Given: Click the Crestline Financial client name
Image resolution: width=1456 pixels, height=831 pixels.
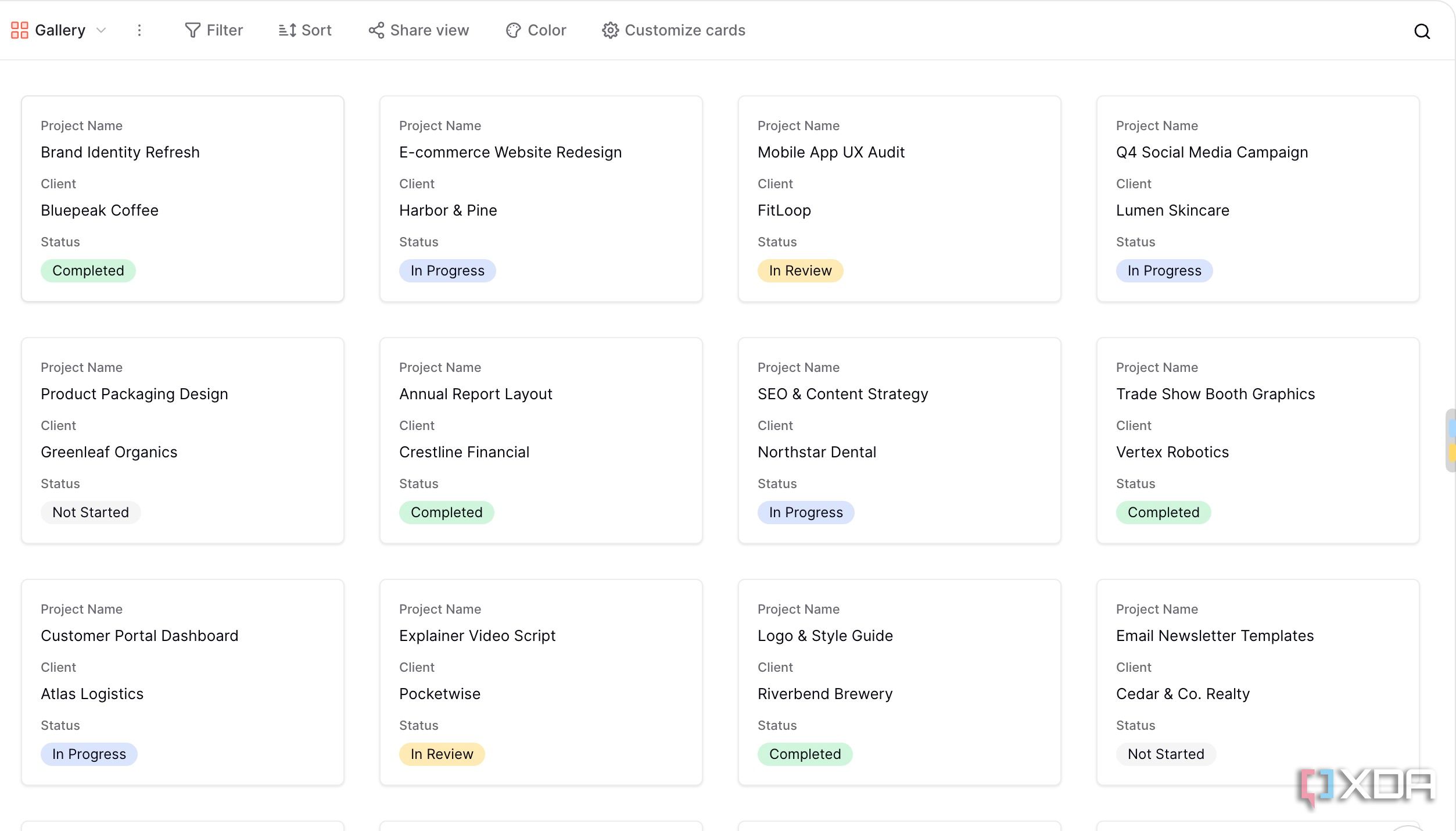Looking at the screenshot, I should (x=464, y=452).
